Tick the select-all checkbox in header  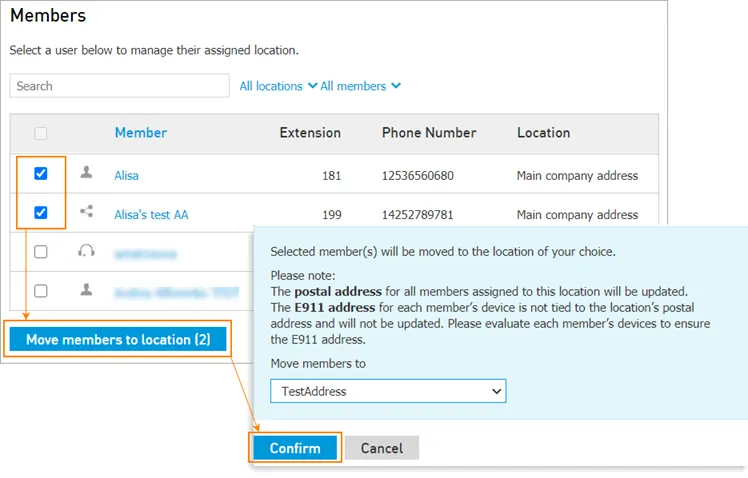pos(41,133)
